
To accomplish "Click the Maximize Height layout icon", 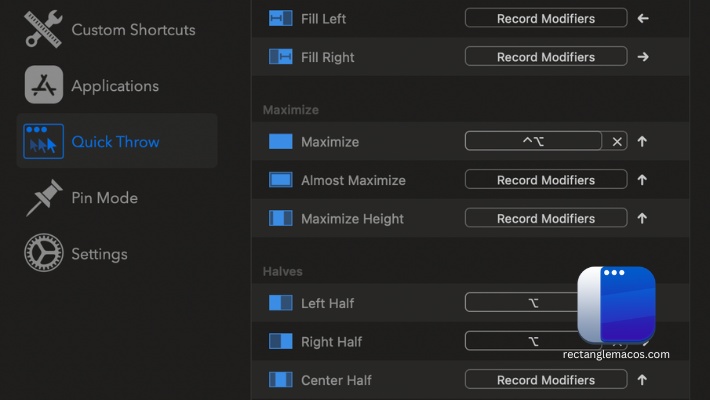I will click(280, 218).
